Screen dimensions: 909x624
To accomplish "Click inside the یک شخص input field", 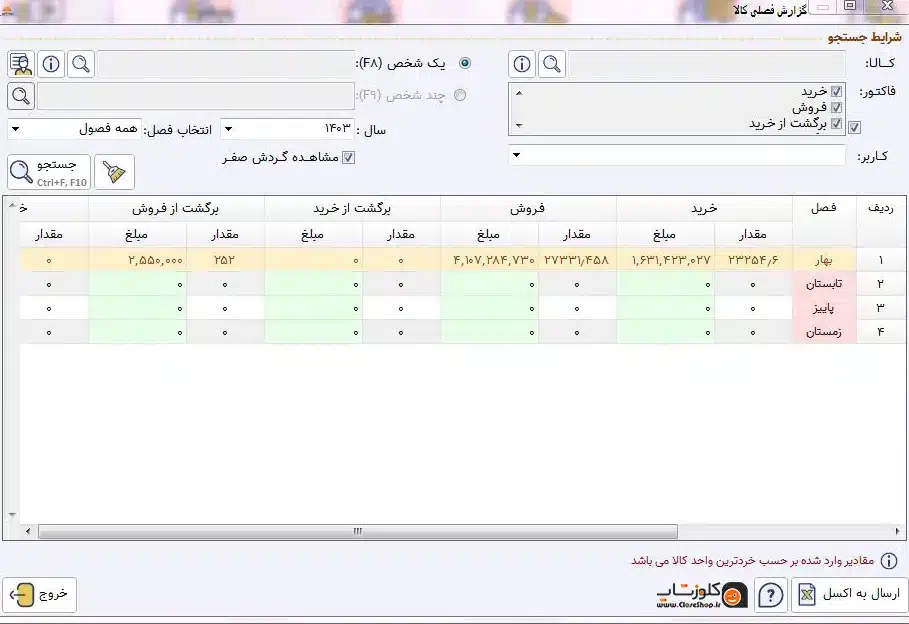I will click(x=226, y=64).
